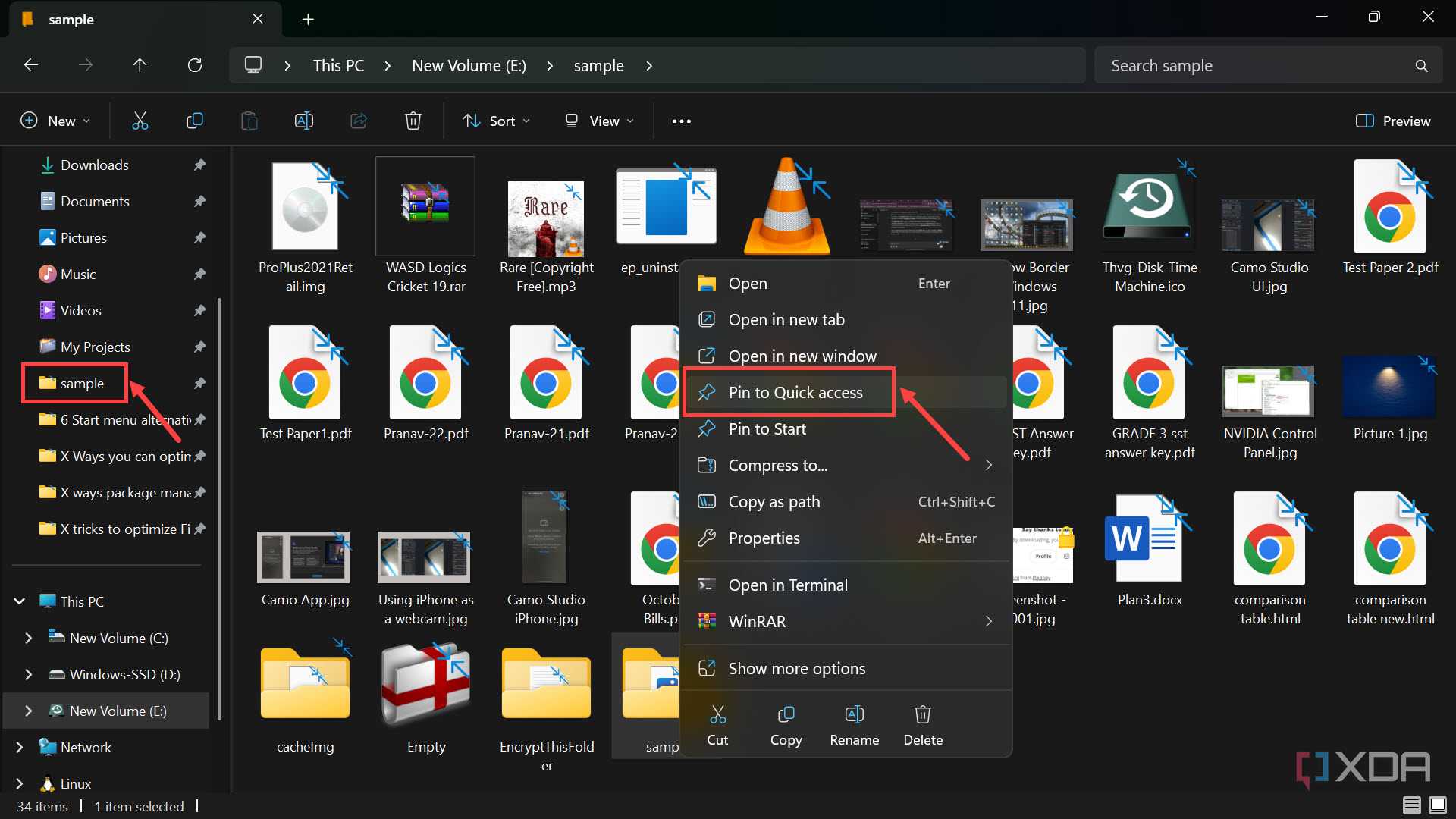Unpin My Projects using its pin icon
Viewport: 1456px width, 819px height.
[x=199, y=347]
